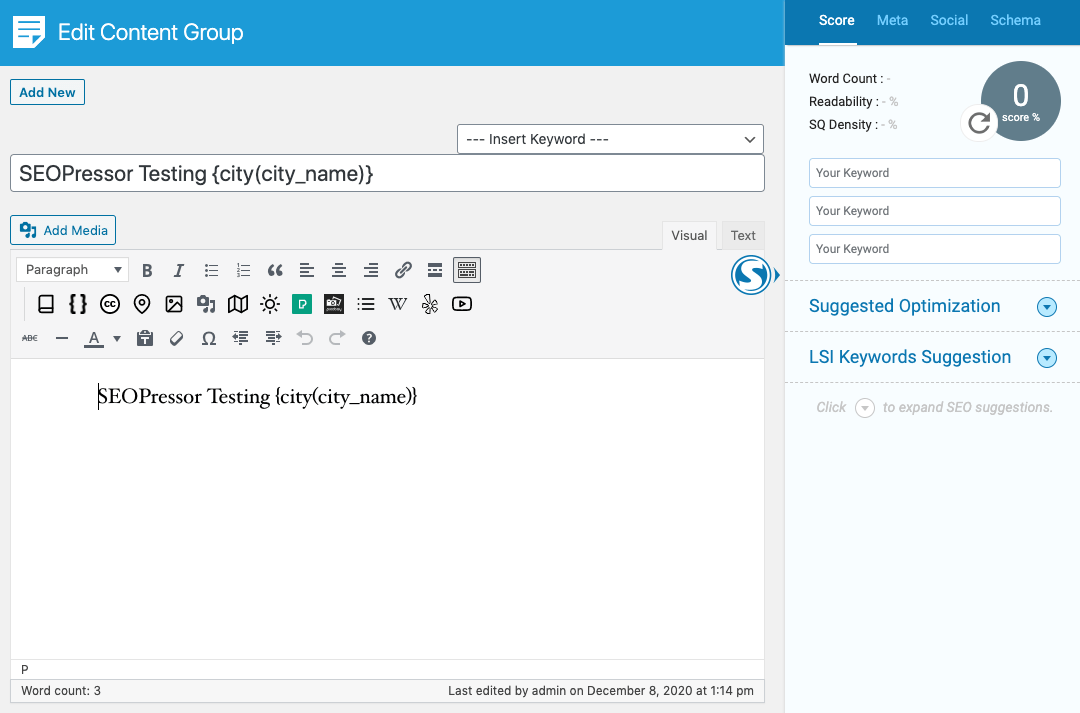Viewport: 1080px width, 713px height.
Task: Click the editor body text line
Action: 258,397
